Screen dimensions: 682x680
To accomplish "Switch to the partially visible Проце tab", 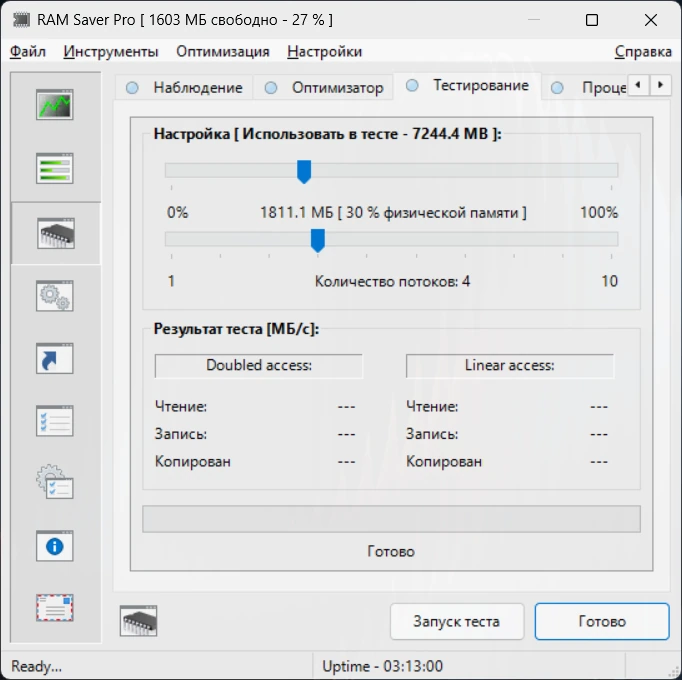I will point(586,87).
